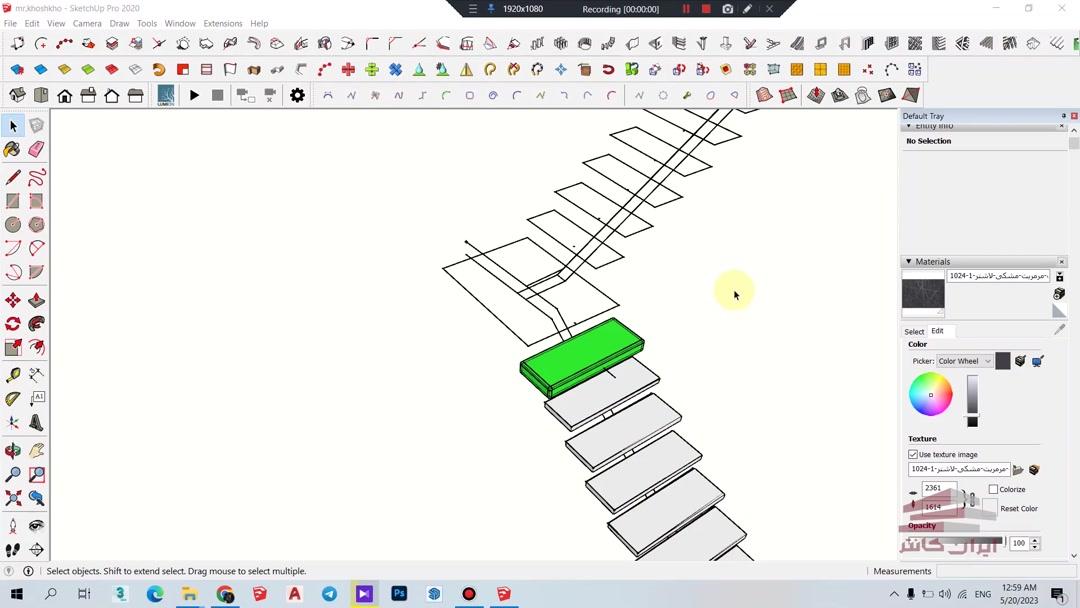The width and height of the screenshot is (1080, 608).
Task: Open Telegram from the taskbar
Action: click(329, 594)
